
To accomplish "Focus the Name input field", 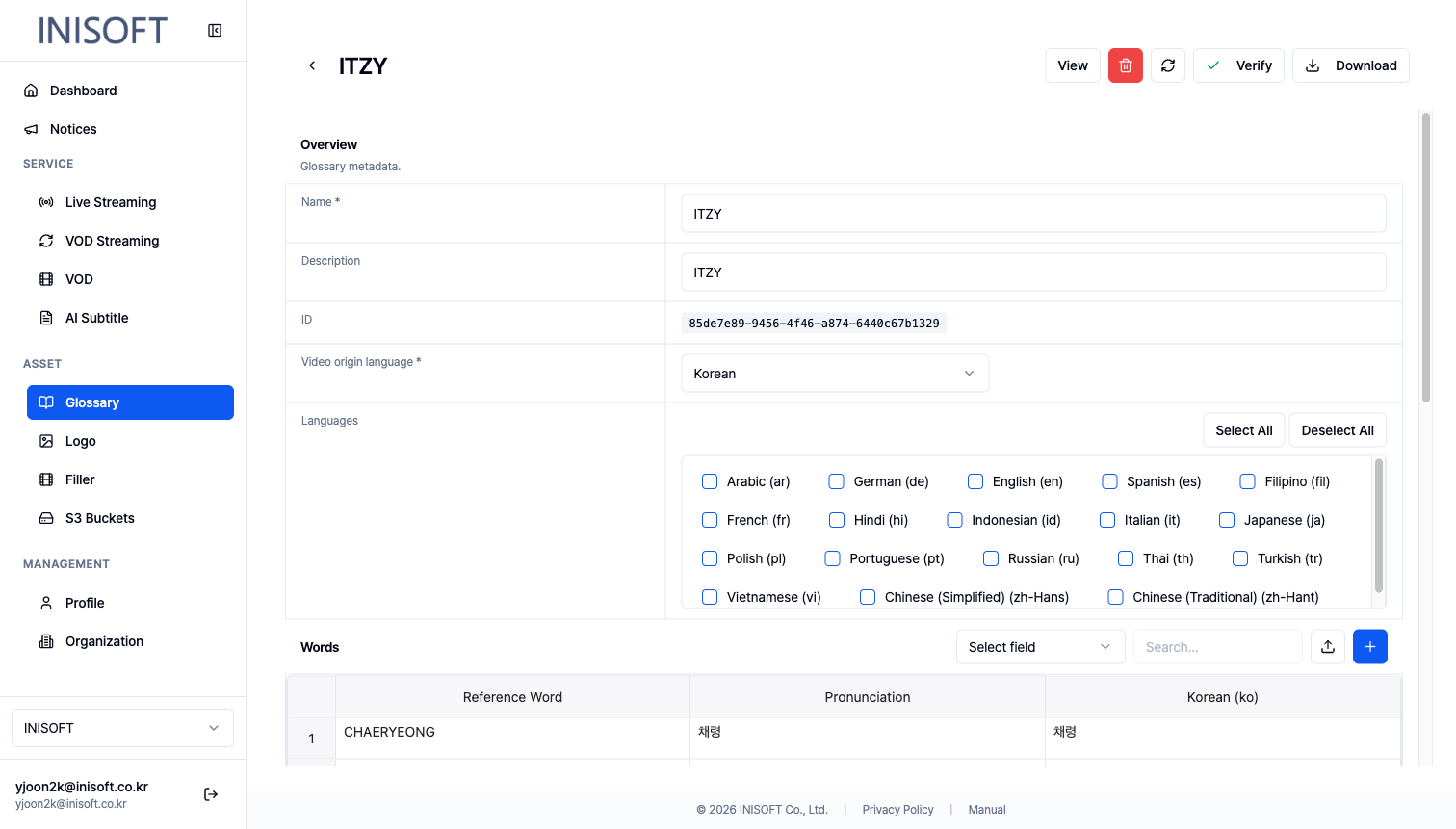I will click(x=1034, y=214).
